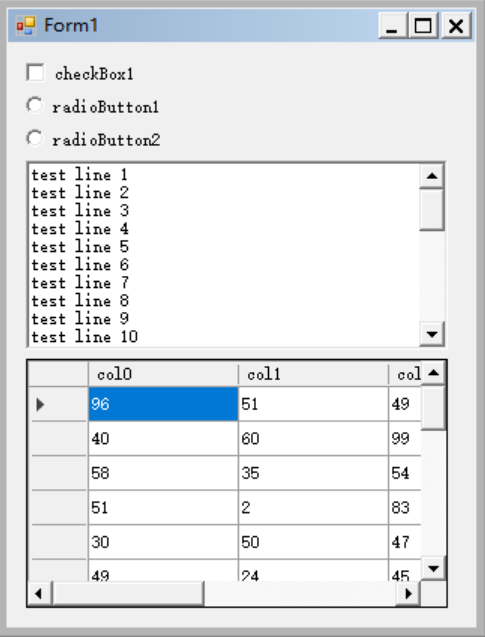Image resolution: width=485 pixels, height=637 pixels.
Task: Select the cell with value 50
Action: click(313, 542)
